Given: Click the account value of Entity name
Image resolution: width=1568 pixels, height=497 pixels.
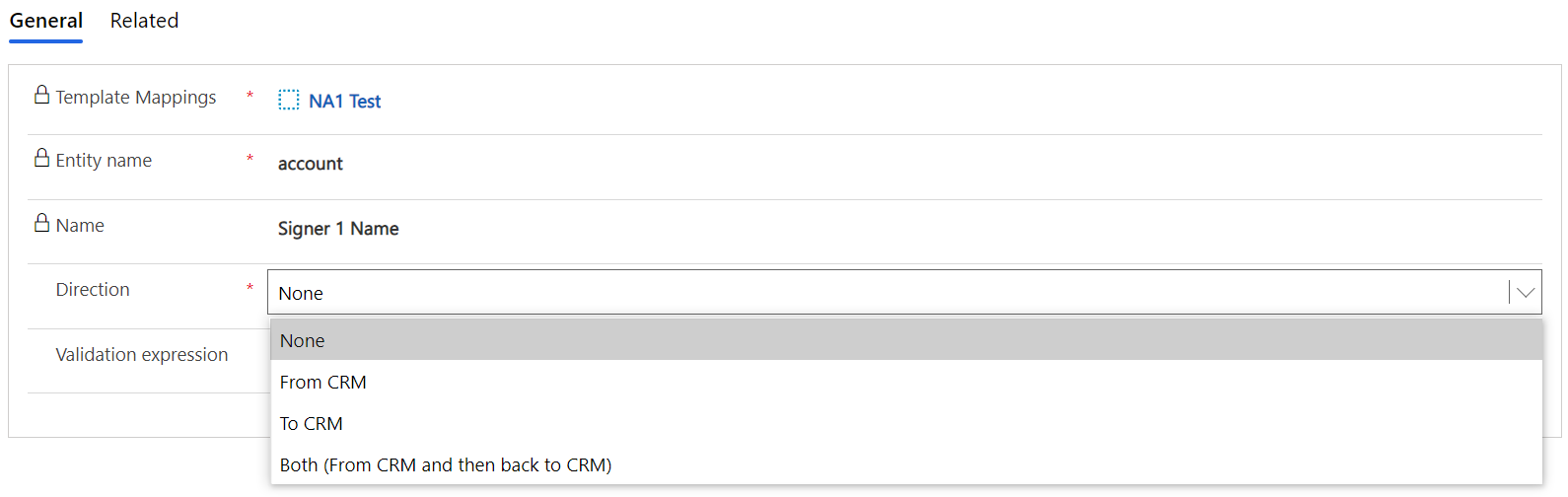Looking at the screenshot, I should [x=311, y=164].
